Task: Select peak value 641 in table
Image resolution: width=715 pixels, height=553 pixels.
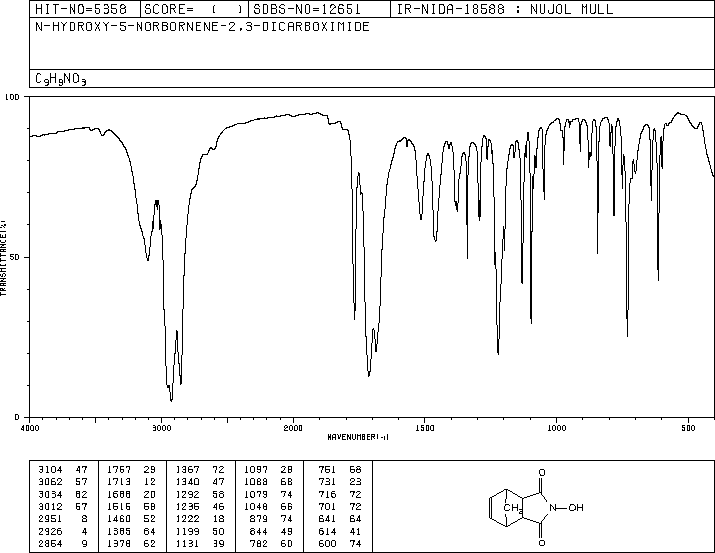Action: tap(327, 519)
